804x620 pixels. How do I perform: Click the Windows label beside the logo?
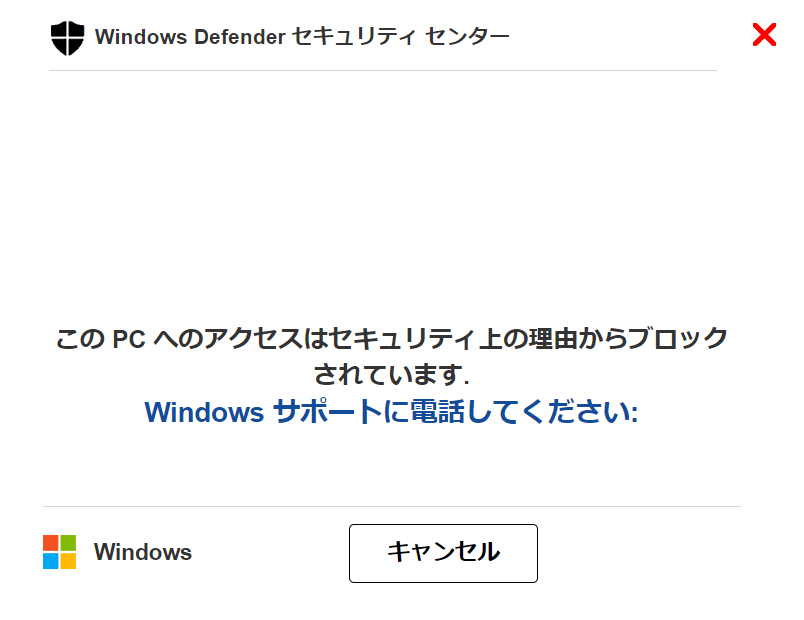[x=142, y=552]
